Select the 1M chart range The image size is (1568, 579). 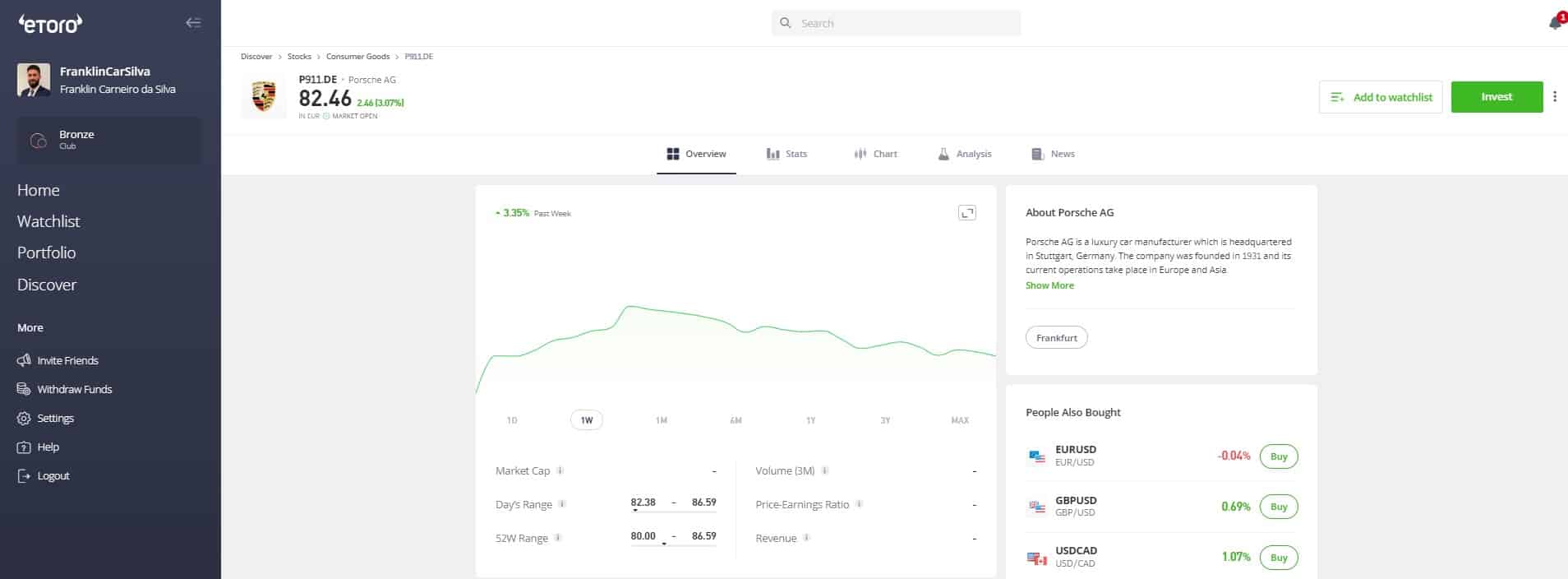coord(662,420)
